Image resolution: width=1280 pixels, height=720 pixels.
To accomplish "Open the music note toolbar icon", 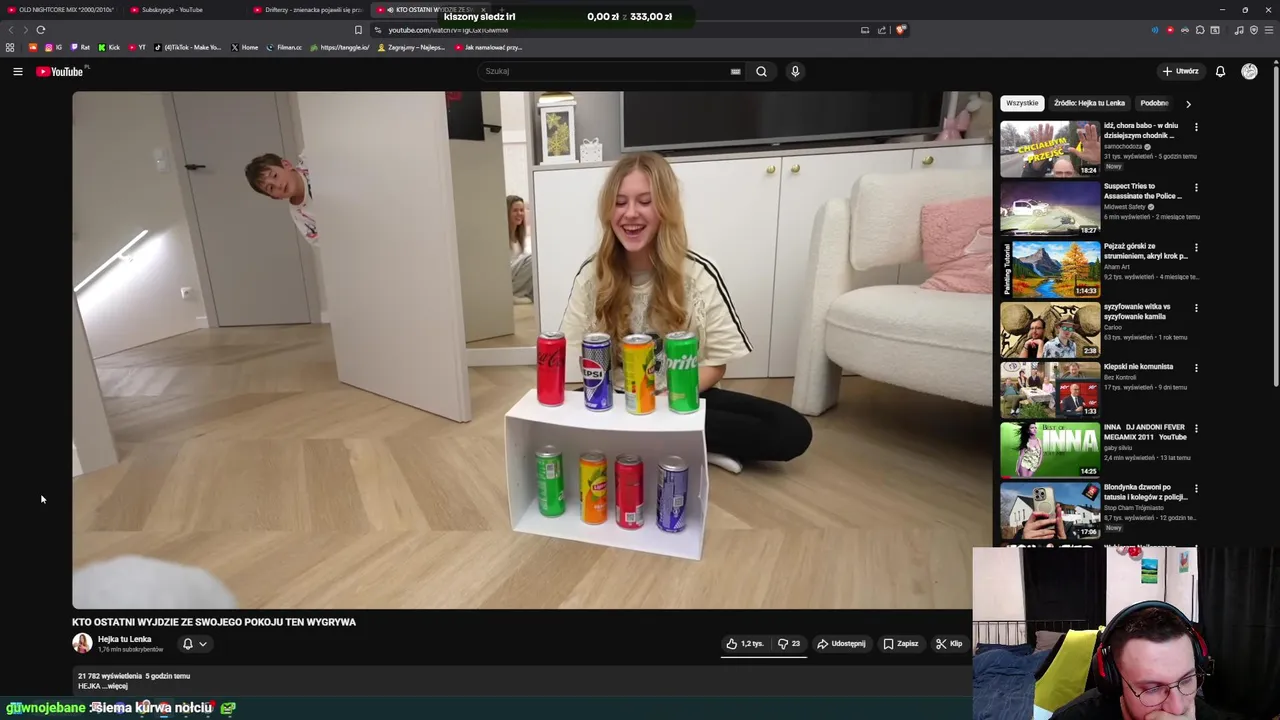I will pyautogui.click(x=1239, y=30).
